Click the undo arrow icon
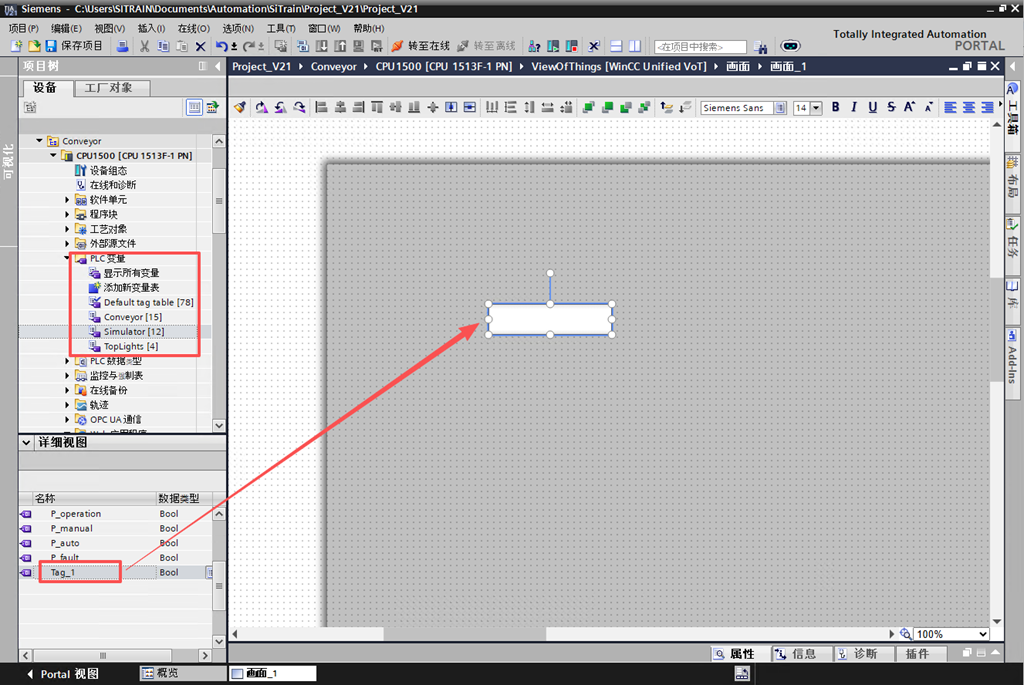This screenshot has width=1024, height=685. click(x=221, y=46)
